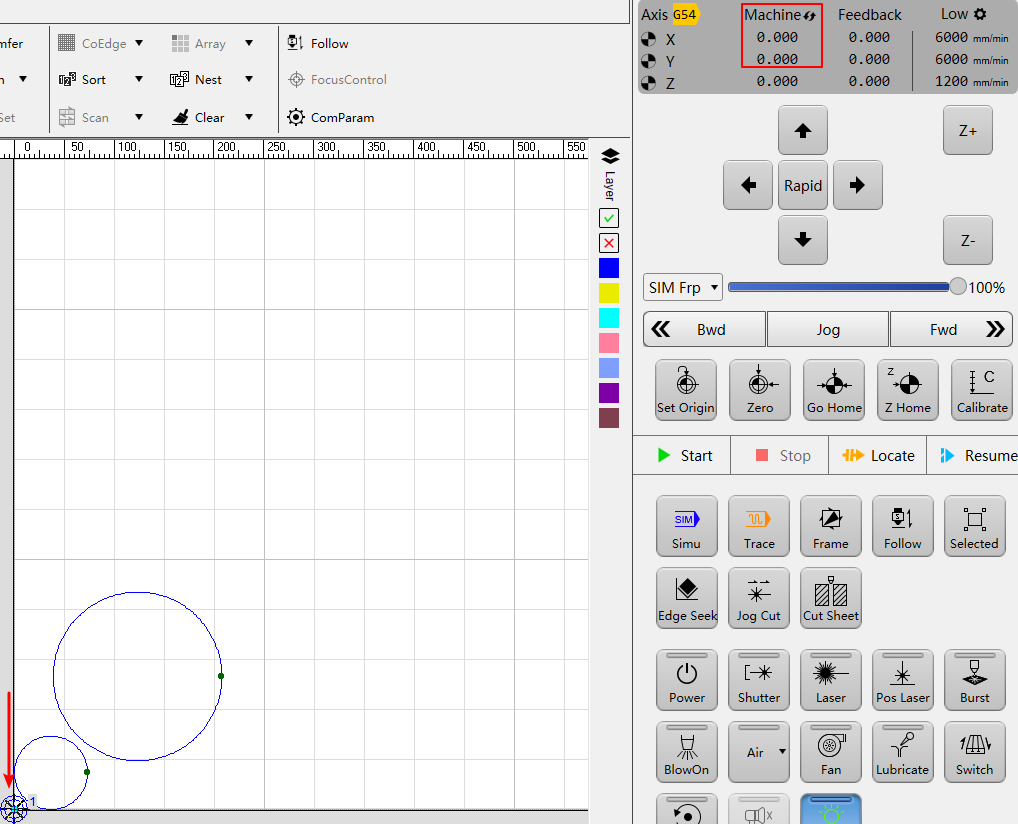
Task: Run the Simu simulation
Action: pyautogui.click(x=686, y=526)
